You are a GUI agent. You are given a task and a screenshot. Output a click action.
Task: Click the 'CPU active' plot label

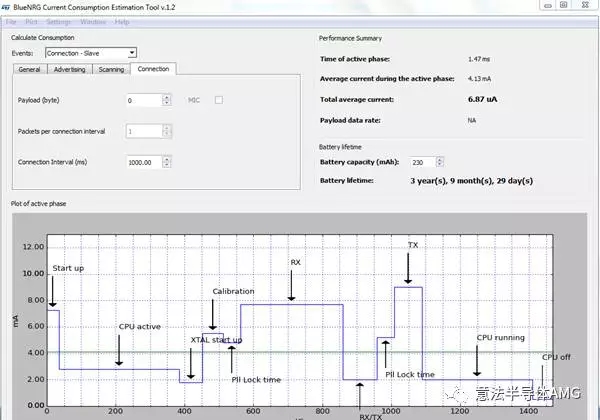point(140,327)
